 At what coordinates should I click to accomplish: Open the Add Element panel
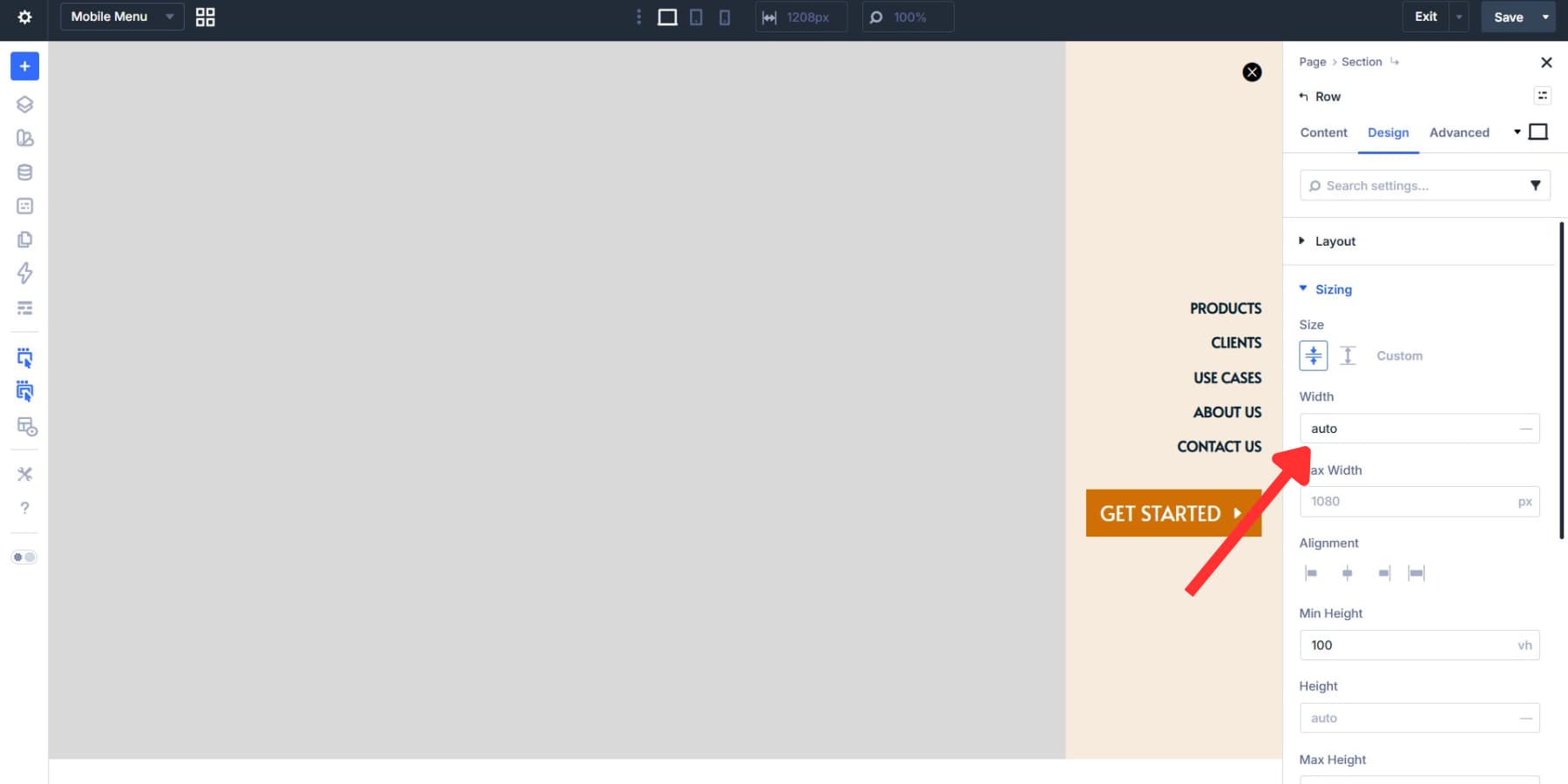click(x=24, y=65)
